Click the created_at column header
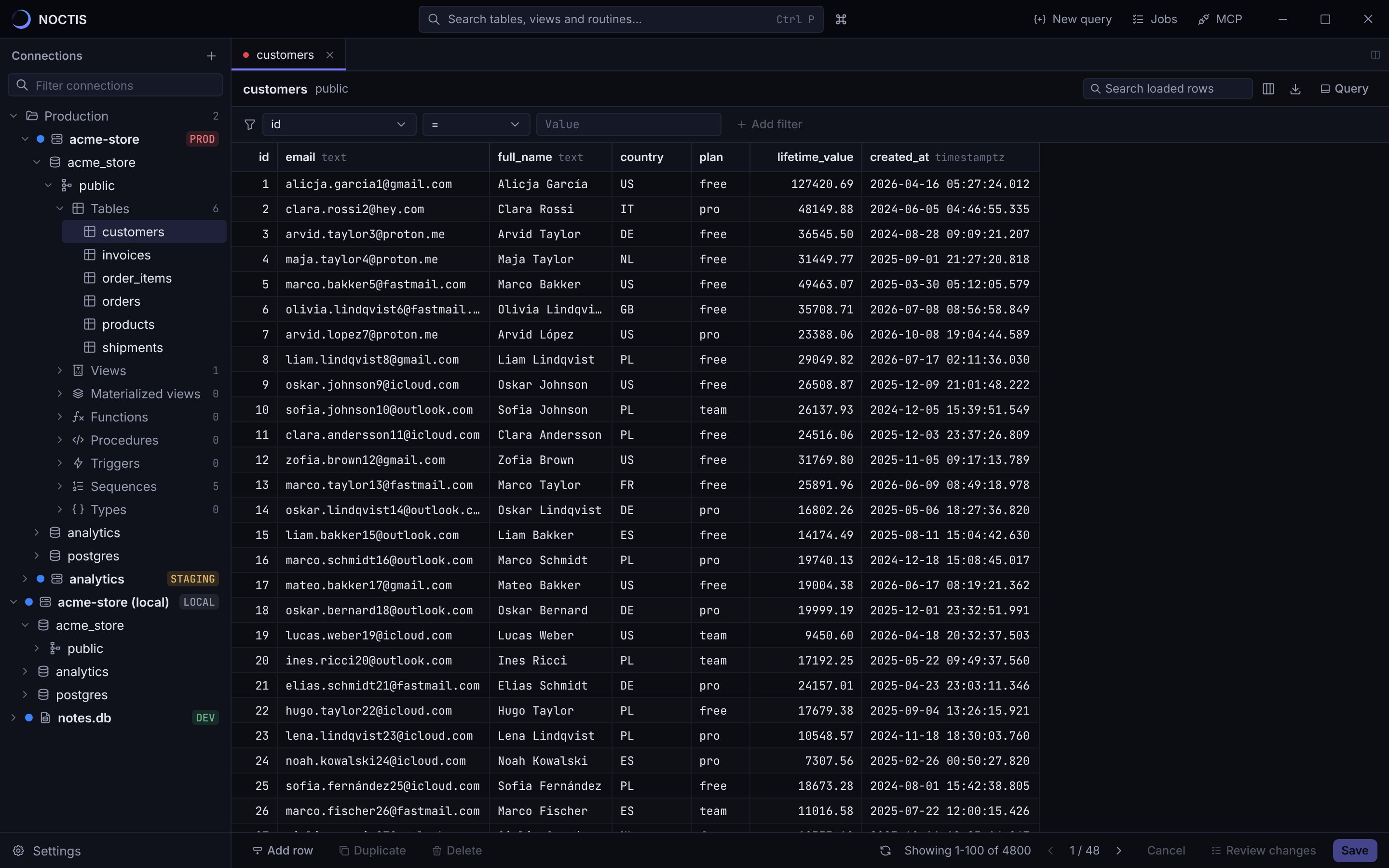This screenshot has width=1389, height=868. (x=951, y=157)
